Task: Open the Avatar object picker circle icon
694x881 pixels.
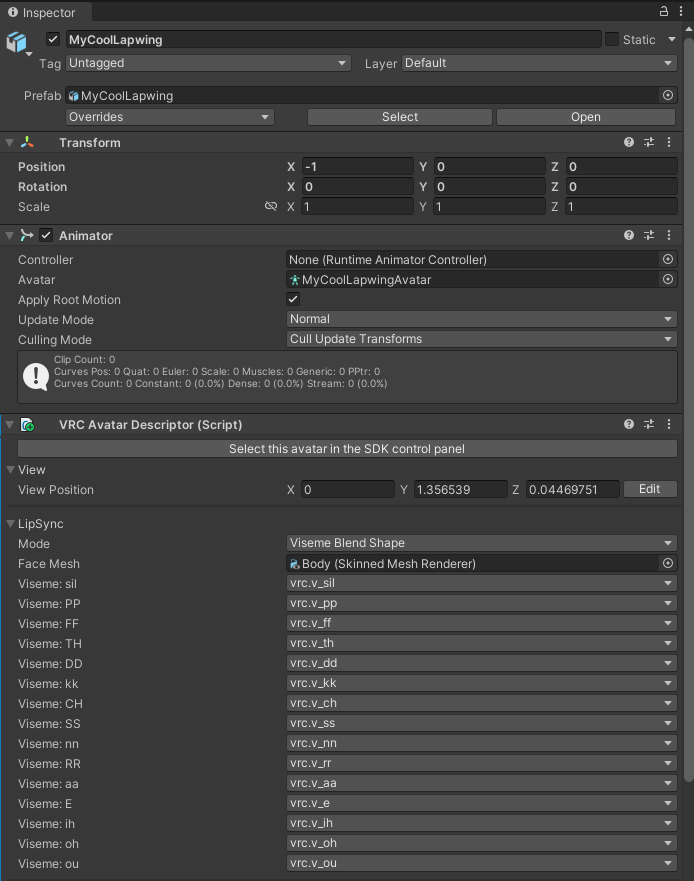Action: pos(667,280)
